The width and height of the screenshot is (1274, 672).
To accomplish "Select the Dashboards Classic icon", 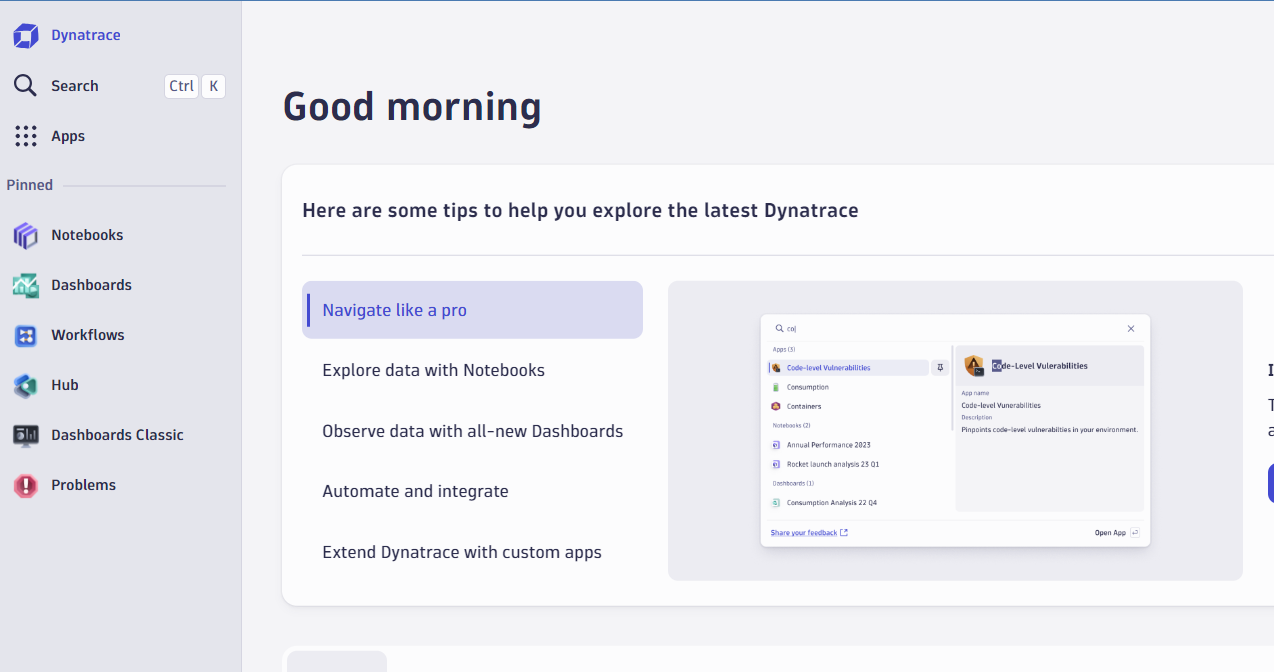I will click(25, 436).
